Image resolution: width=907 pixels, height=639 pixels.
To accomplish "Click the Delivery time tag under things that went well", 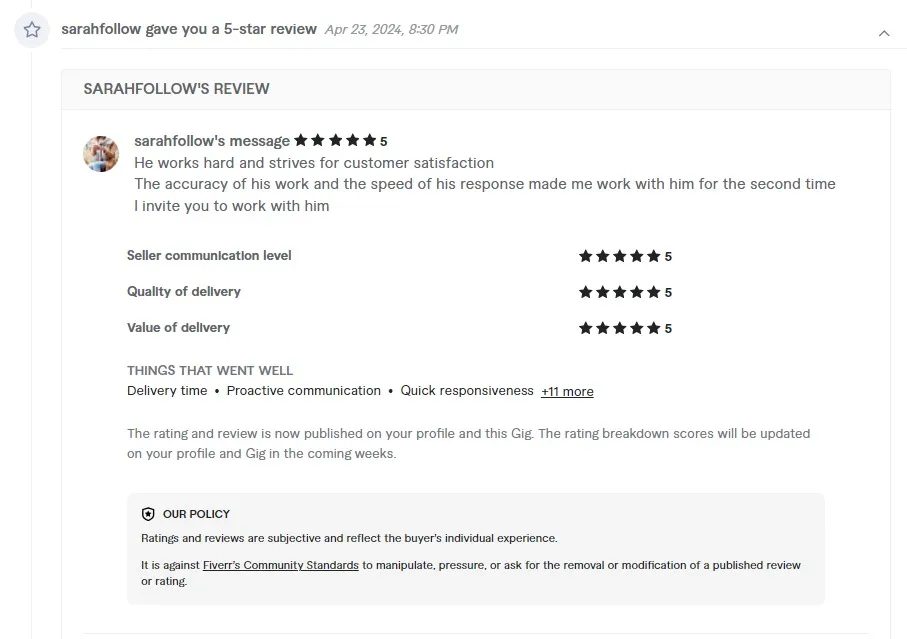I will coord(167,391).
